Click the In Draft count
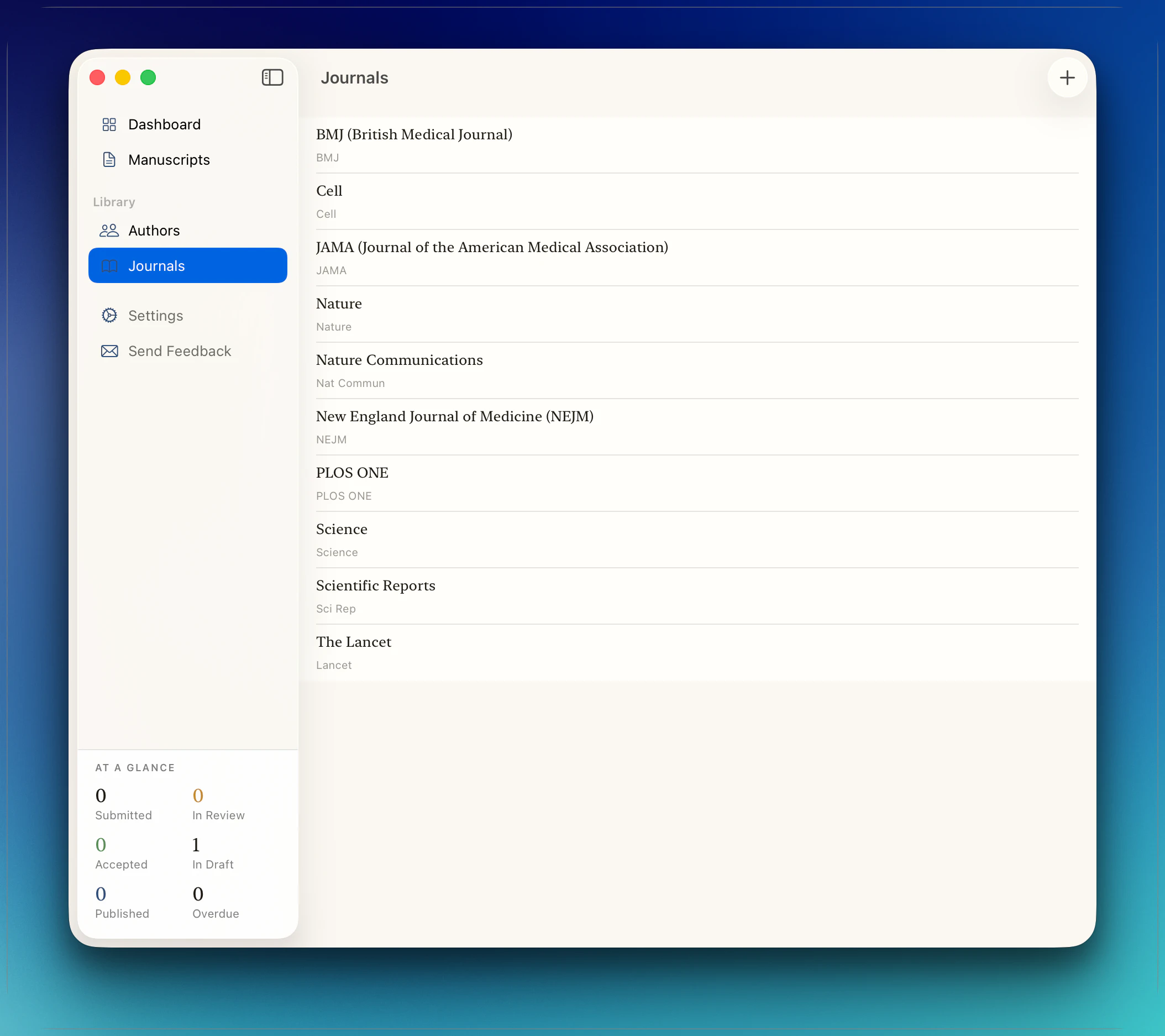The width and height of the screenshot is (1165, 1036). click(x=196, y=844)
